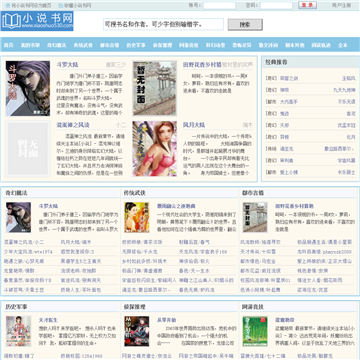Open the 全本 navigation tab
Viewport: 360px width, 360px height.
[x=343, y=45]
